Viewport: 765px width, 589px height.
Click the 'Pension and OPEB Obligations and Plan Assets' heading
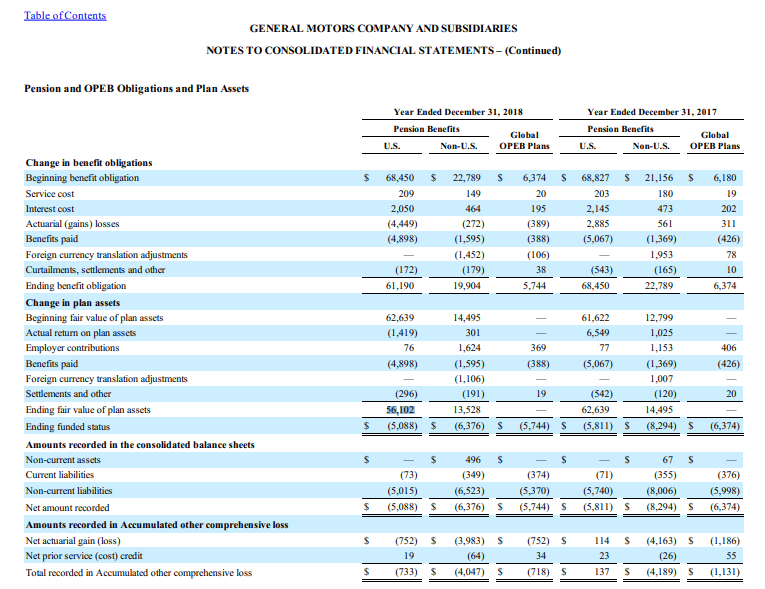pos(137,89)
